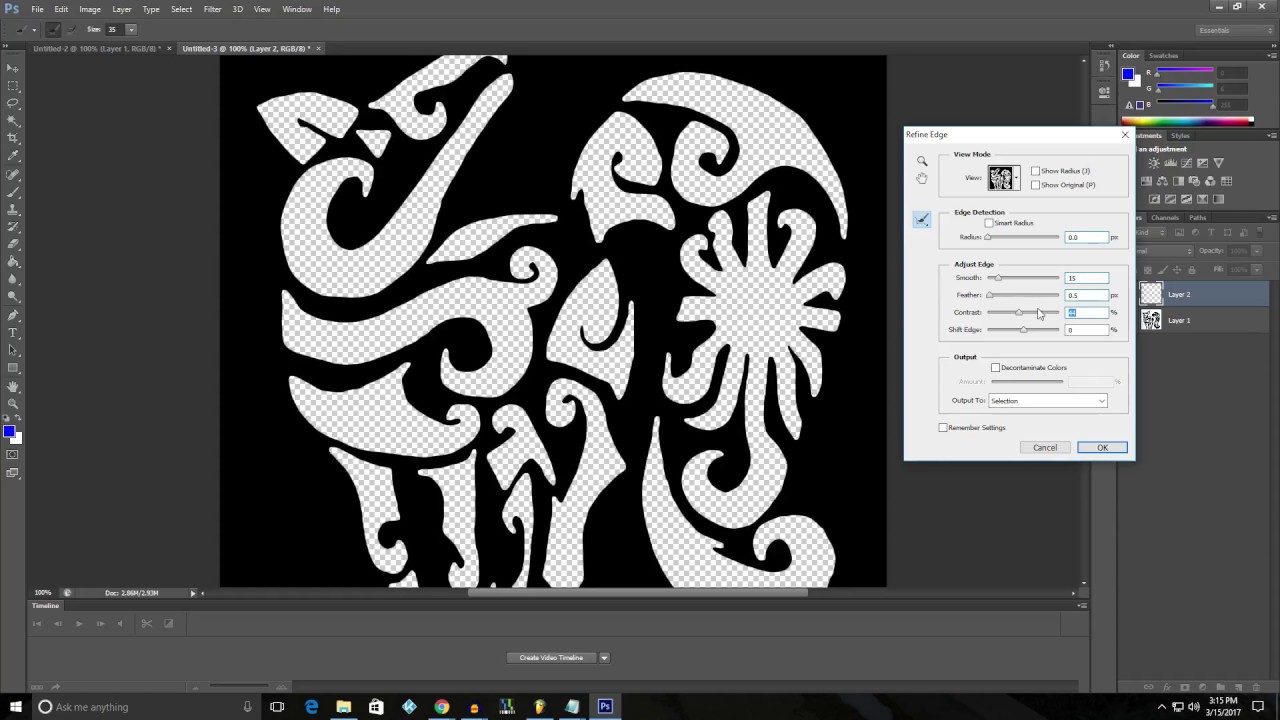Choose the Hand tool in Refine Edge dialog
1280x720 pixels.
click(922, 178)
